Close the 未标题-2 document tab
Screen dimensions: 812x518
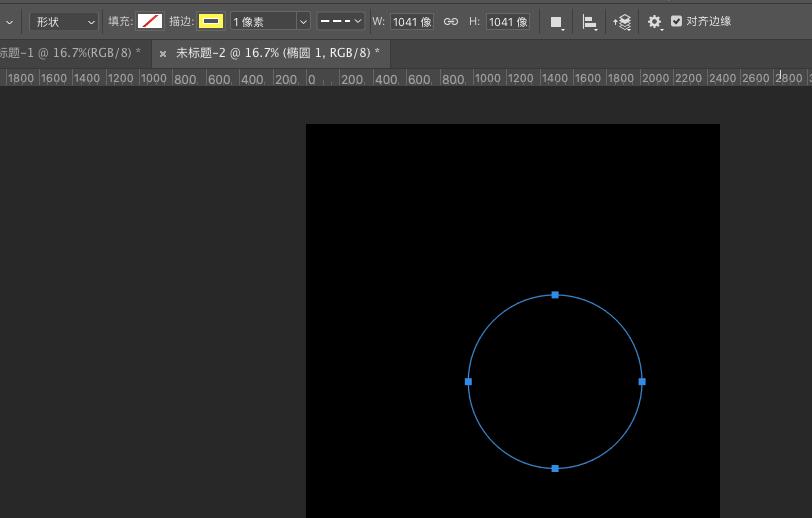coord(163,53)
